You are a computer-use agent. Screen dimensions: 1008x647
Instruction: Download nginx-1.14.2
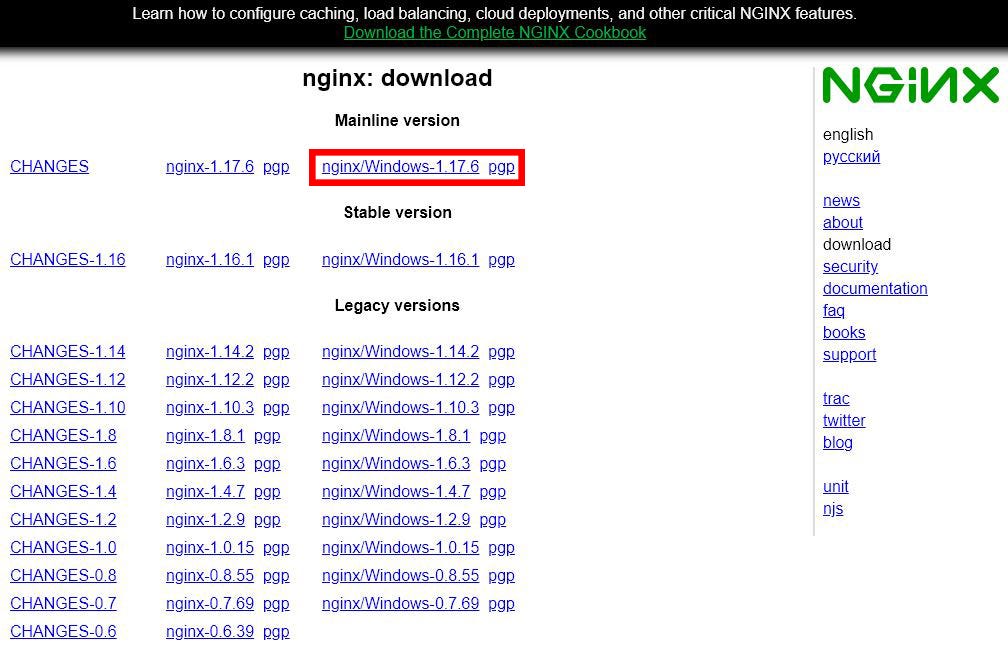coord(210,351)
